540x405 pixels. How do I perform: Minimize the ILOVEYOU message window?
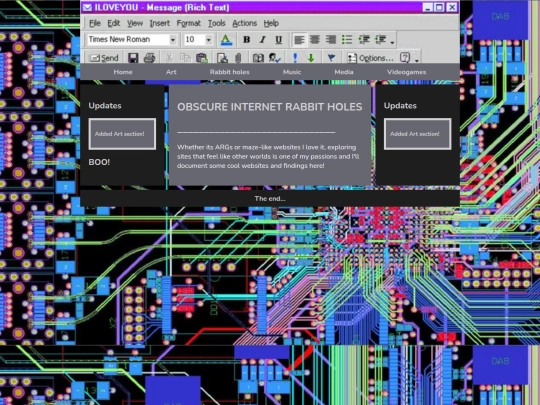point(428,7)
